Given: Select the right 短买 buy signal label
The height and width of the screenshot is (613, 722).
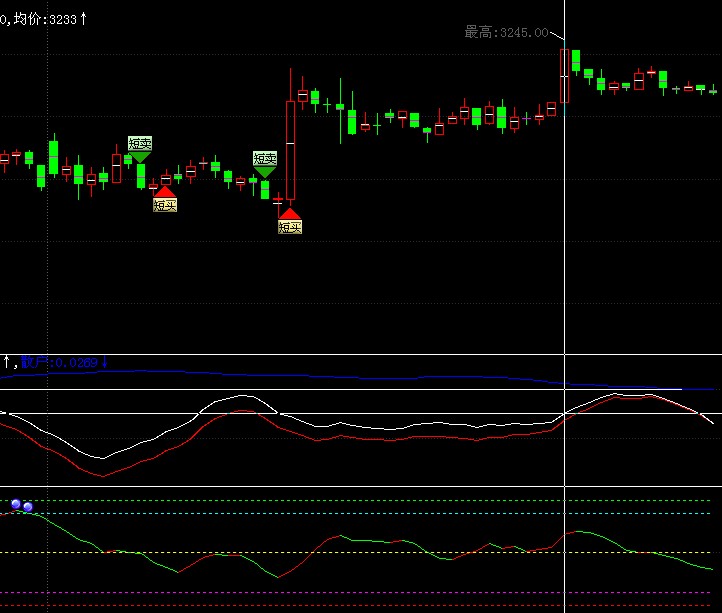Looking at the screenshot, I should pyautogui.click(x=290, y=227).
